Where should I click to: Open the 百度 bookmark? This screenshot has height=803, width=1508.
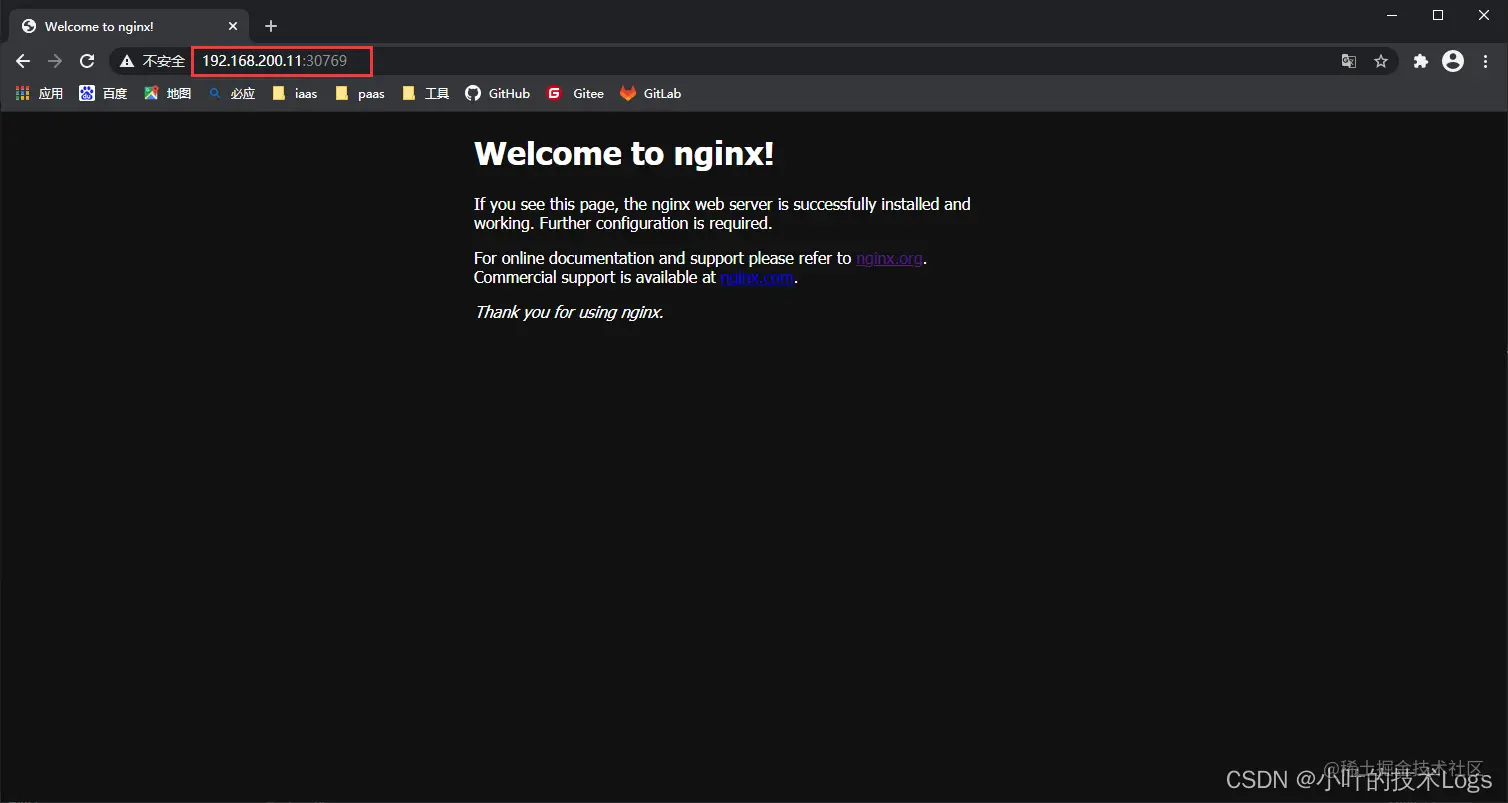(x=103, y=93)
